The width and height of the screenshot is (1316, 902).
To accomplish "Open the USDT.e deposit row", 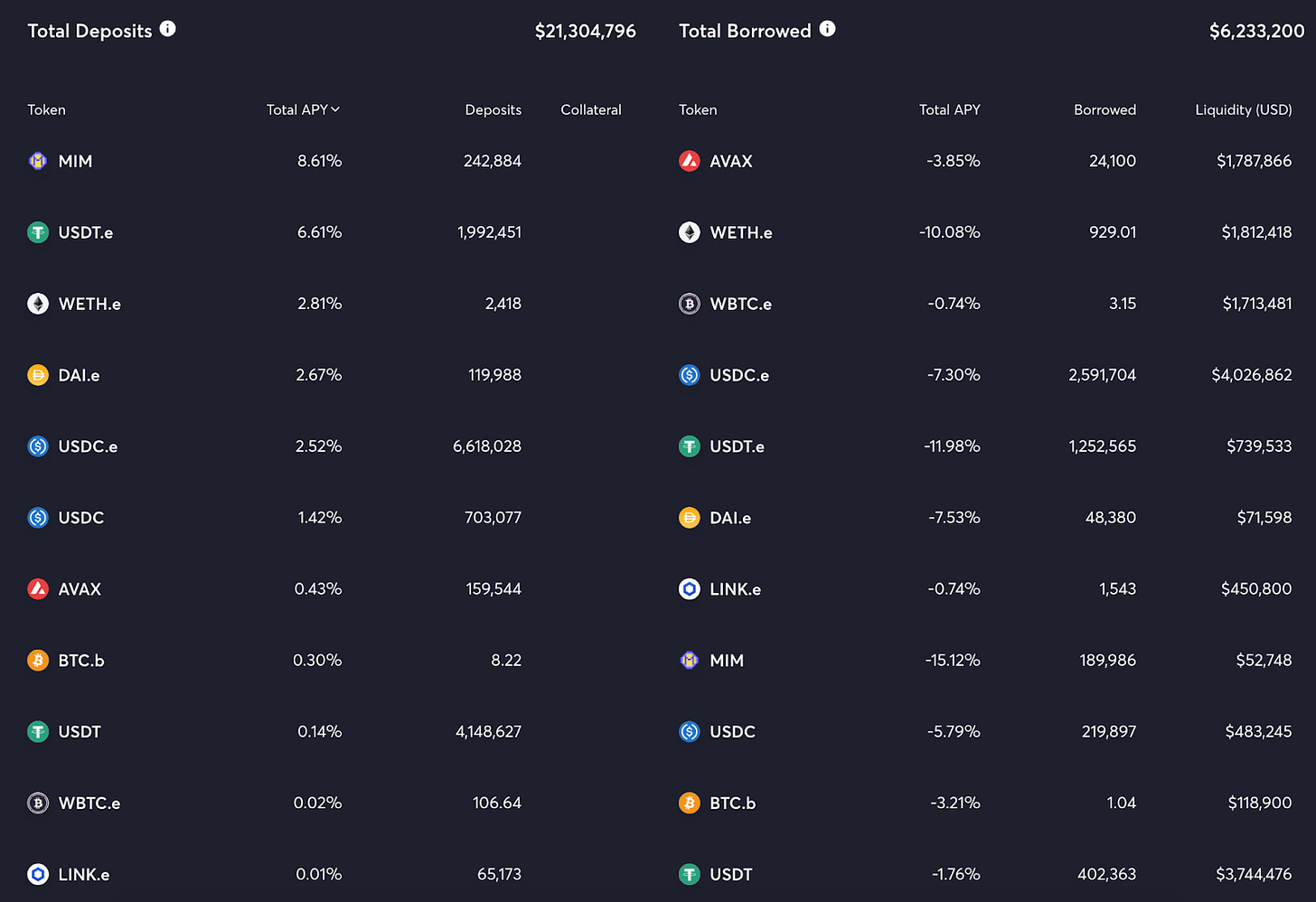I will pos(332,232).
